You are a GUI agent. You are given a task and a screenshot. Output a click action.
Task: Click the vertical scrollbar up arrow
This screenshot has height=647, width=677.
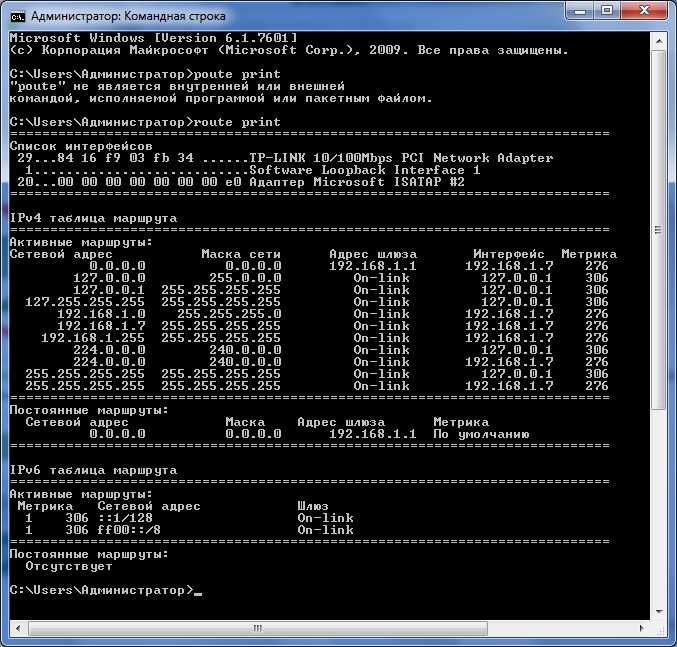click(658, 41)
